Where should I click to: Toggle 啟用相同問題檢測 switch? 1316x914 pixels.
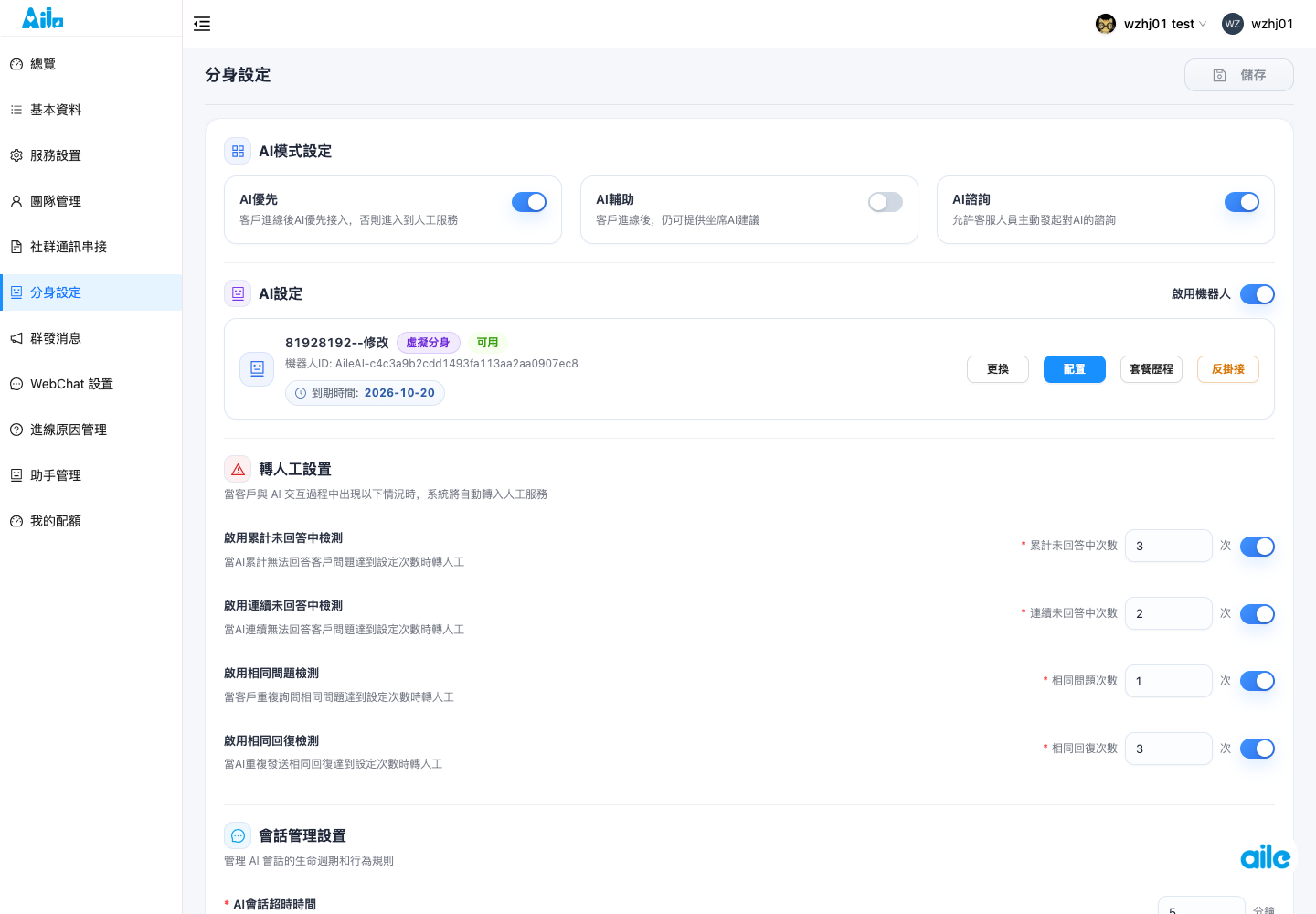click(x=1258, y=681)
